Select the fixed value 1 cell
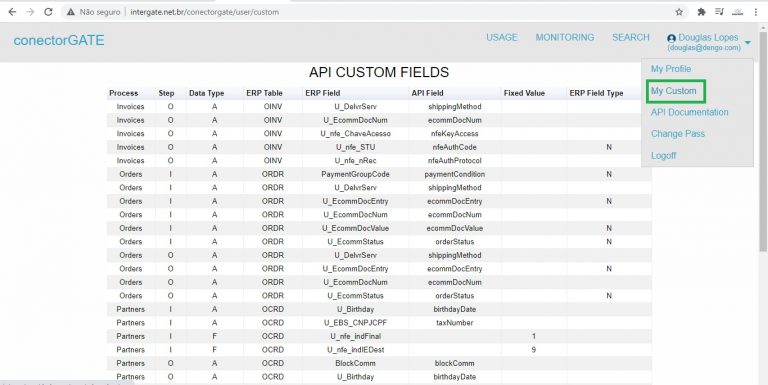 pos(534,337)
